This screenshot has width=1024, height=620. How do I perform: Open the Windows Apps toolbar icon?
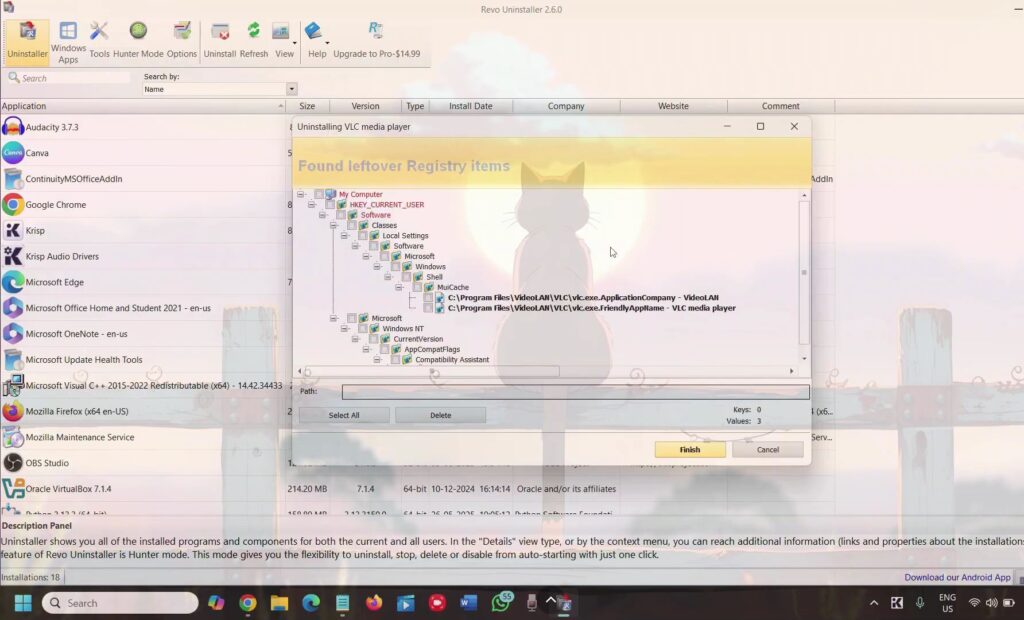pyautogui.click(x=68, y=42)
